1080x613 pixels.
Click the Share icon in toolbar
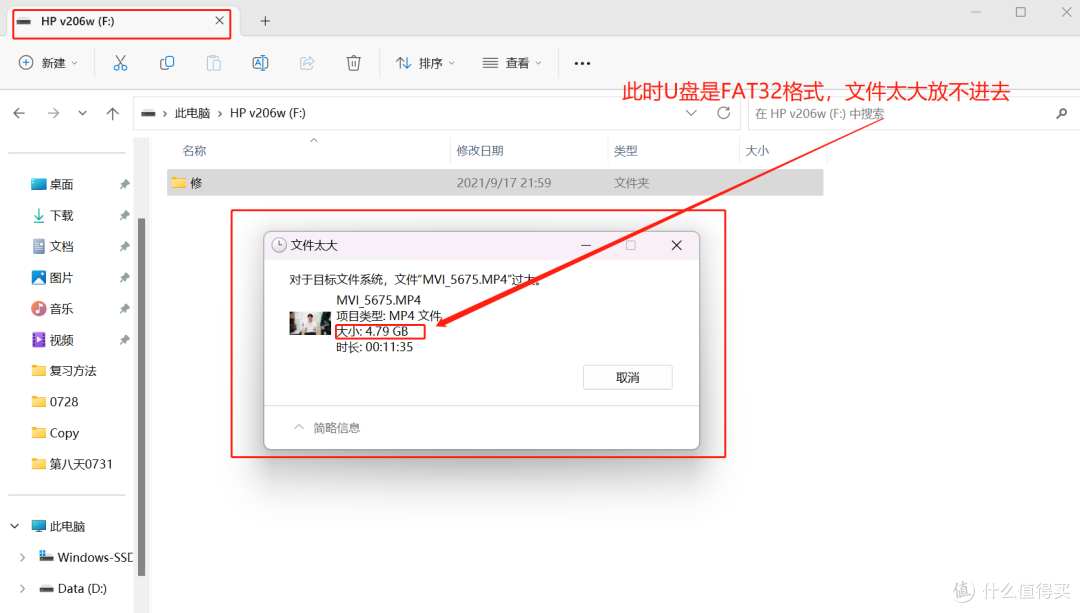pos(307,63)
